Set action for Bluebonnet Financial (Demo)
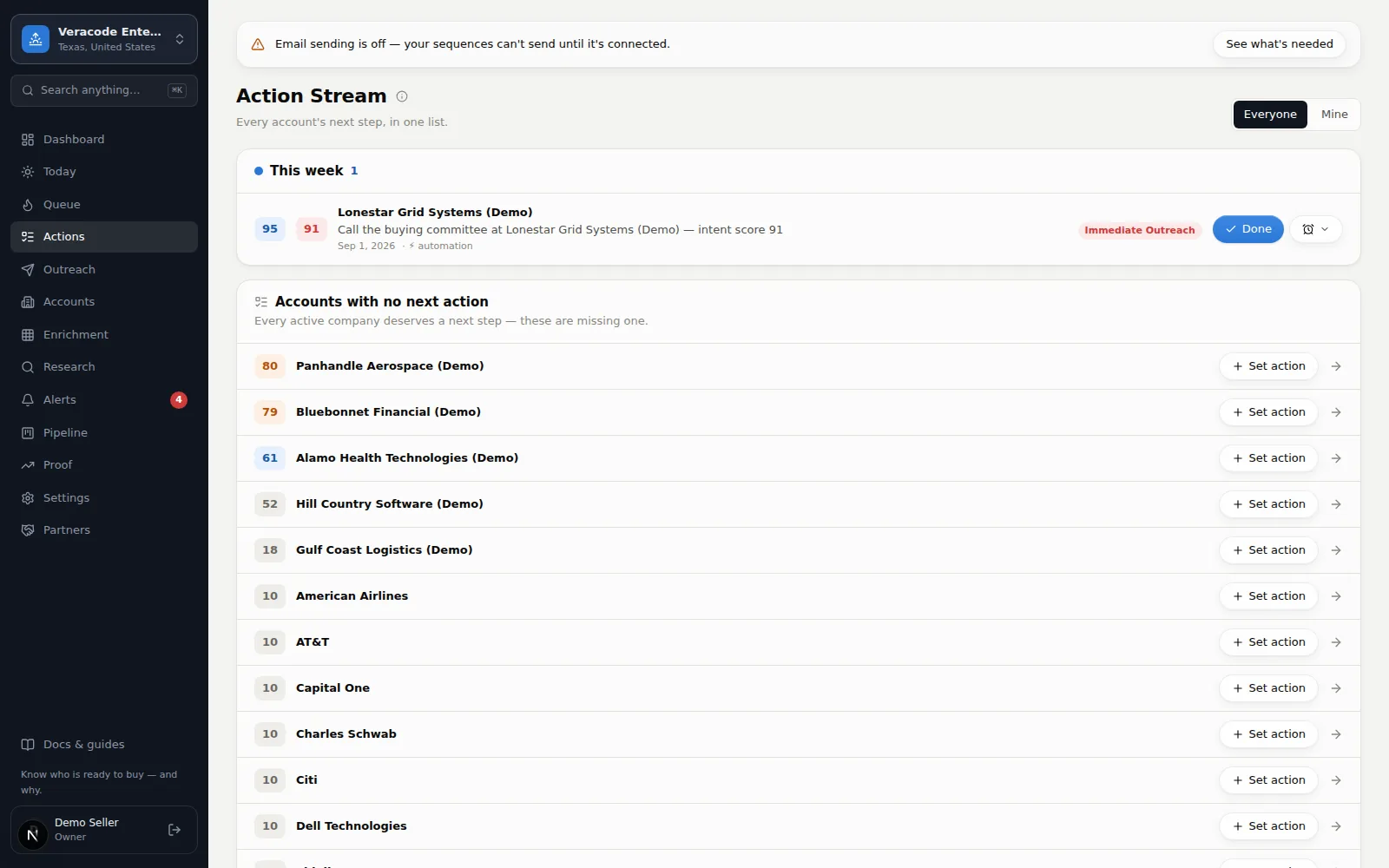This screenshot has width=1389, height=868. click(1268, 412)
